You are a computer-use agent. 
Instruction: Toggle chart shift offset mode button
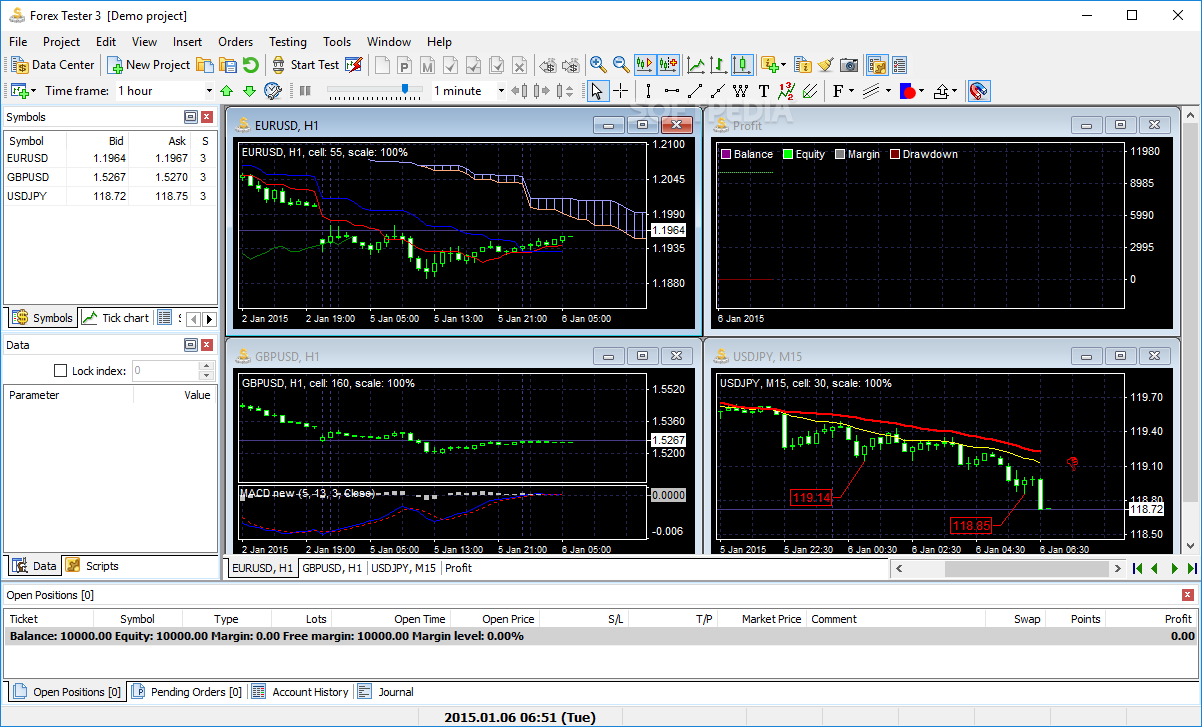pyautogui.click(x=668, y=65)
